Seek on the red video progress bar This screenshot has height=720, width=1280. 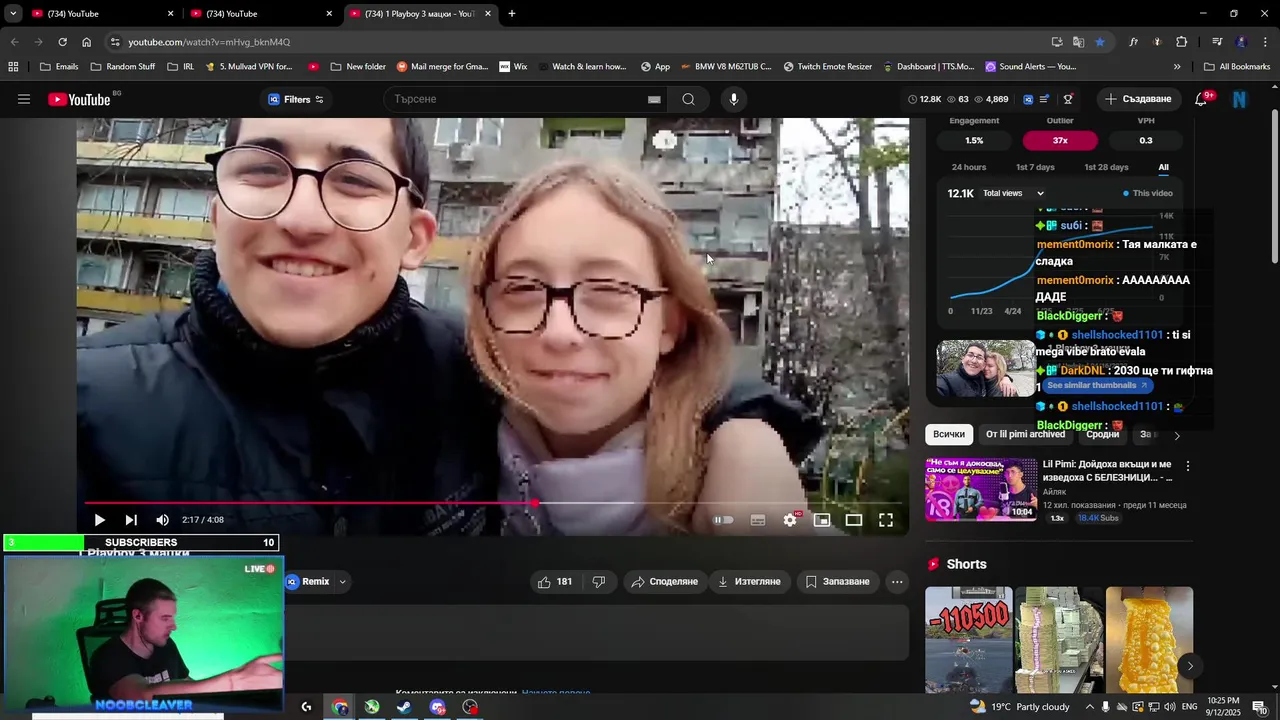[494, 503]
